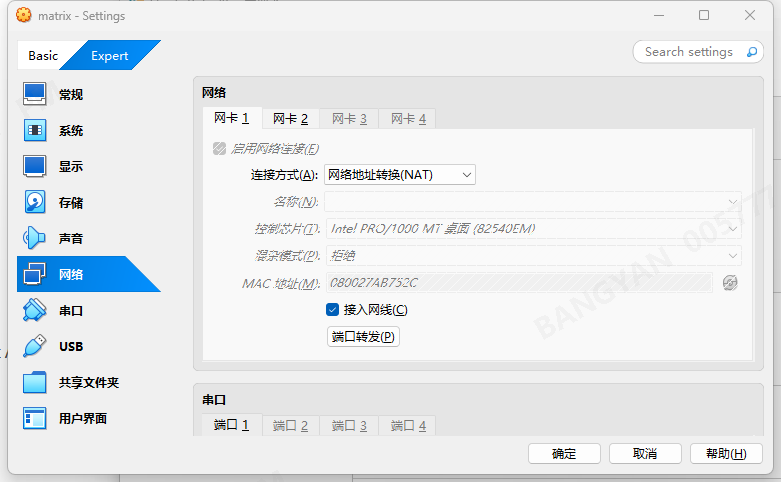The image size is (781, 482).
Task: Click the VirtualBox settings gear title icon
Action: tap(23, 15)
